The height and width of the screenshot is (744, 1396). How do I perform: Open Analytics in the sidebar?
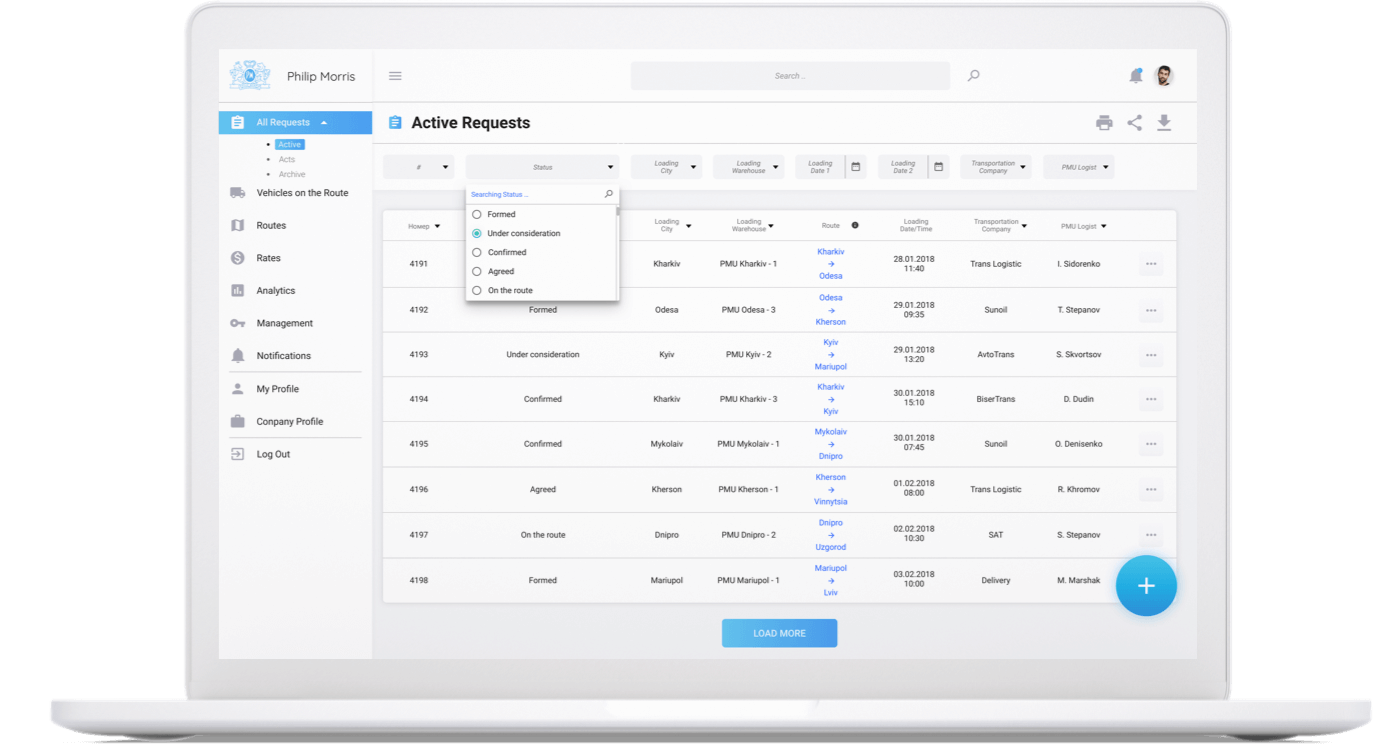click(275, 291)
